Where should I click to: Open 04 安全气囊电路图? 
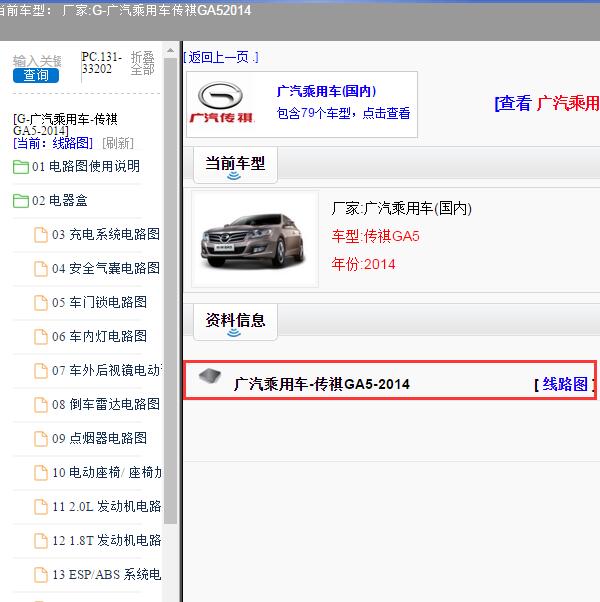point(106,268)
